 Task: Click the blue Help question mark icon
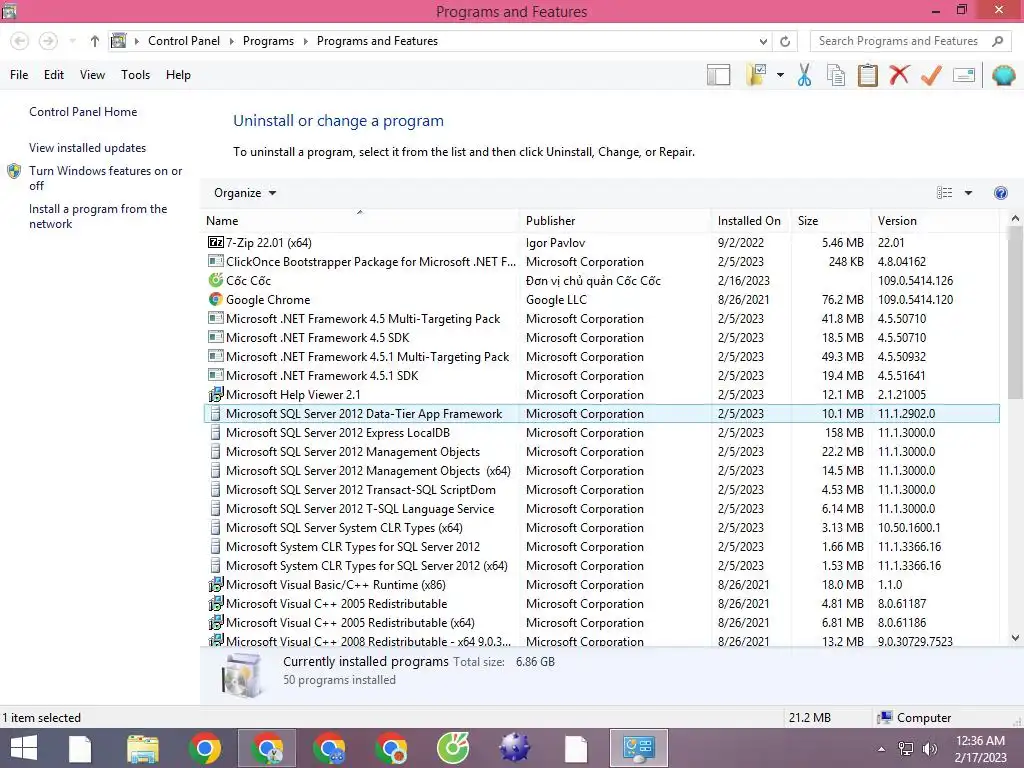pos(1000,193)
